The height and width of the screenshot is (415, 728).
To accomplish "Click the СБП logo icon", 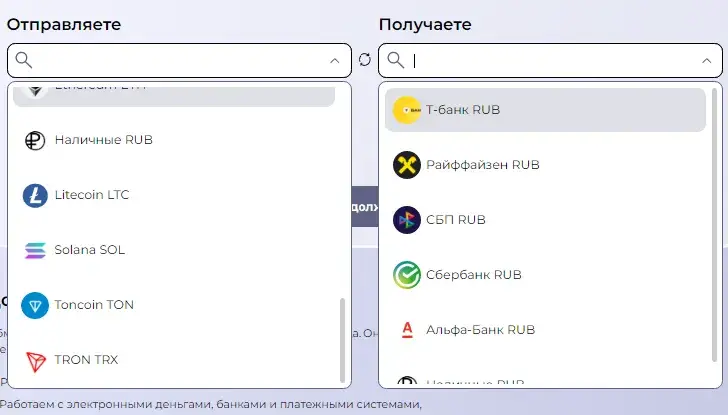I will coord(407,220).
